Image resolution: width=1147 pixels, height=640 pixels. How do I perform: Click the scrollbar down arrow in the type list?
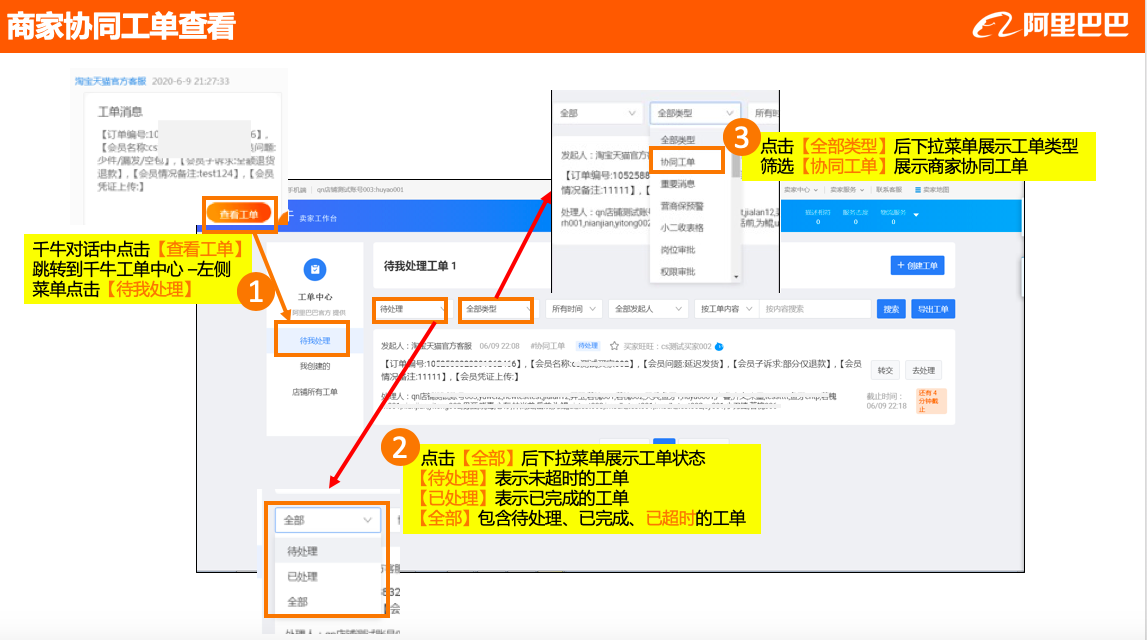click(x=736, y=276)
